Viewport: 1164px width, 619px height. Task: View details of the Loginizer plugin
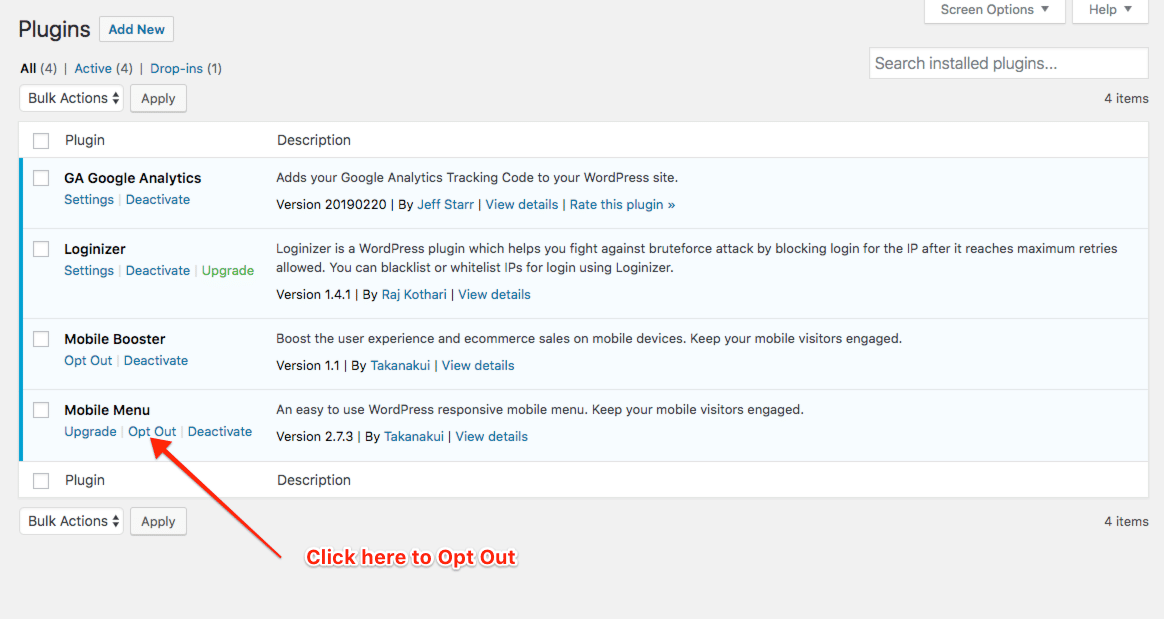click(494, 295)
